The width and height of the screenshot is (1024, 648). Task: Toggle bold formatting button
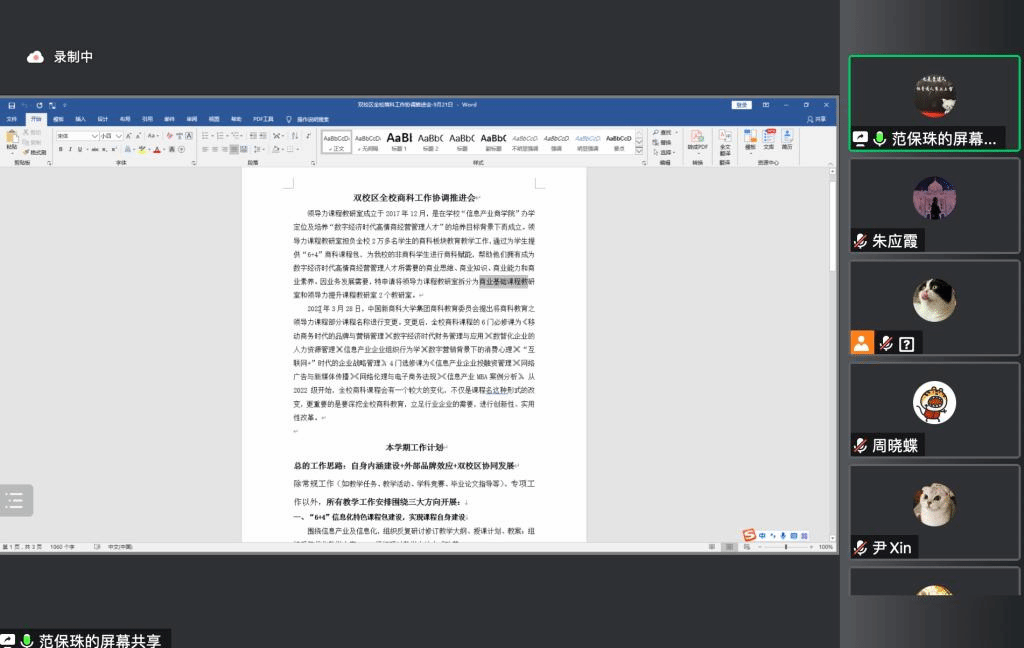coord(60,150)
